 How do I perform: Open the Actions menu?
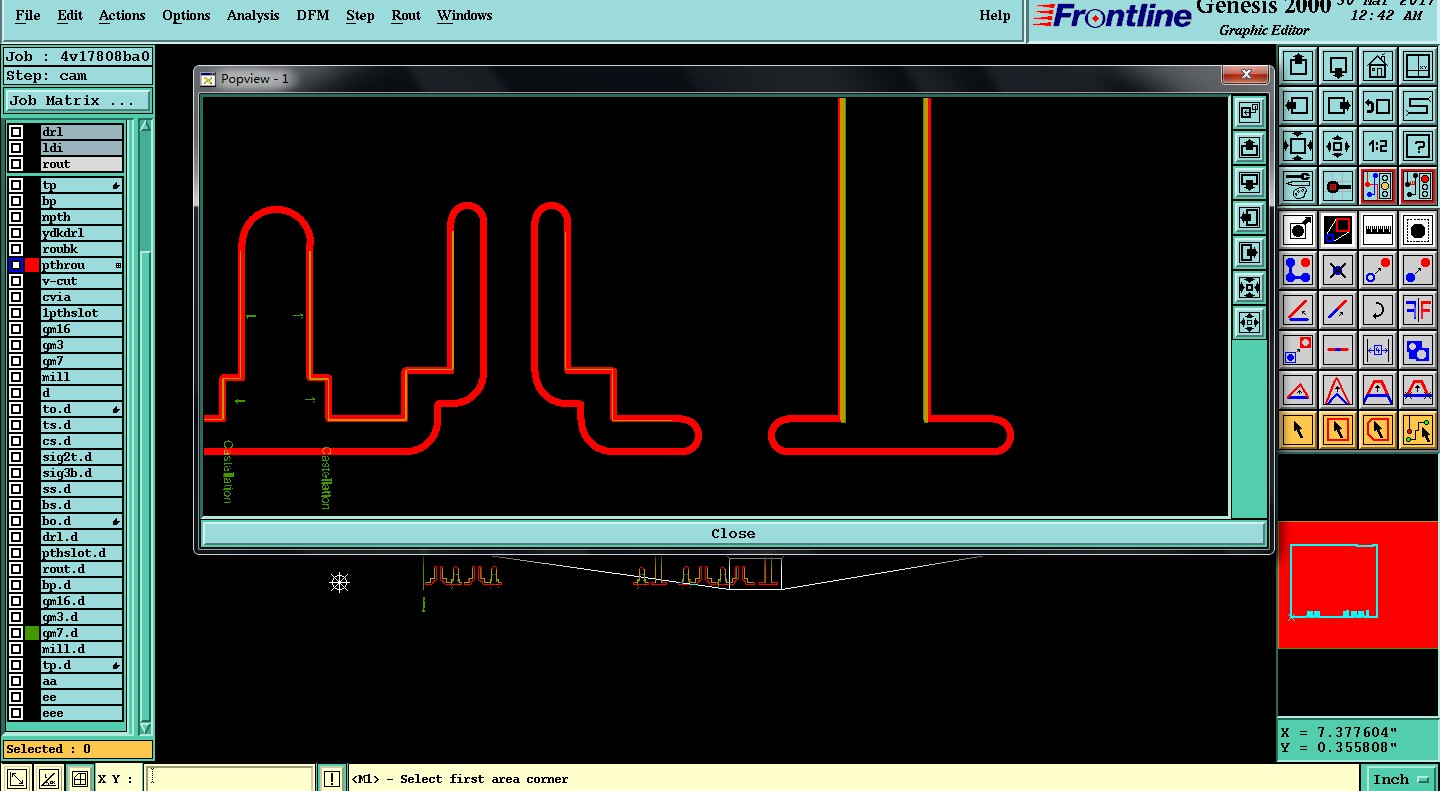(122, 15)
